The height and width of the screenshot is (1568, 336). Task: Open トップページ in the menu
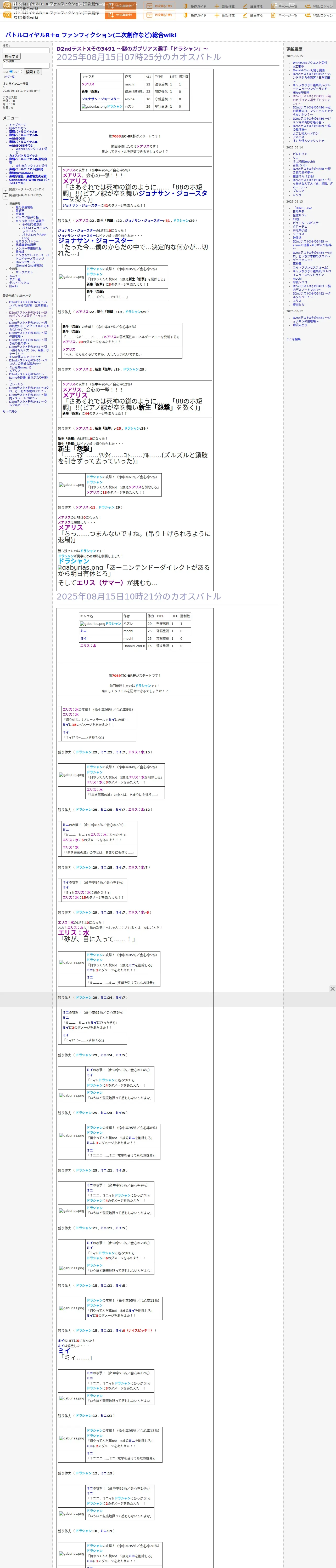(18, 125)
